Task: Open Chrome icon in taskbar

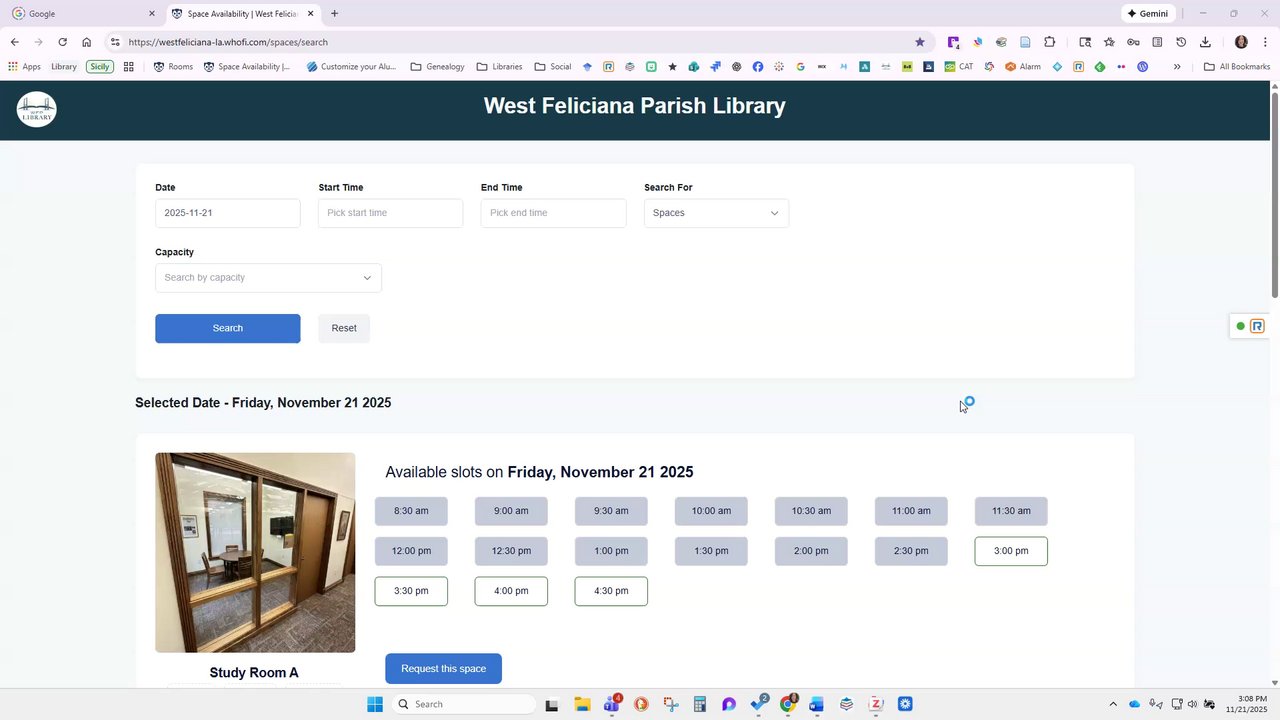Action: coord(788,704)
